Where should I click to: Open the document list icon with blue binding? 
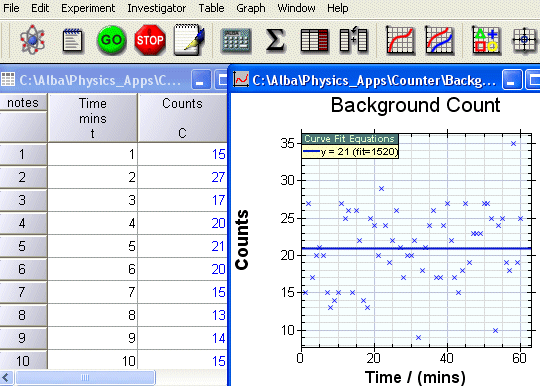click(73, 40)
